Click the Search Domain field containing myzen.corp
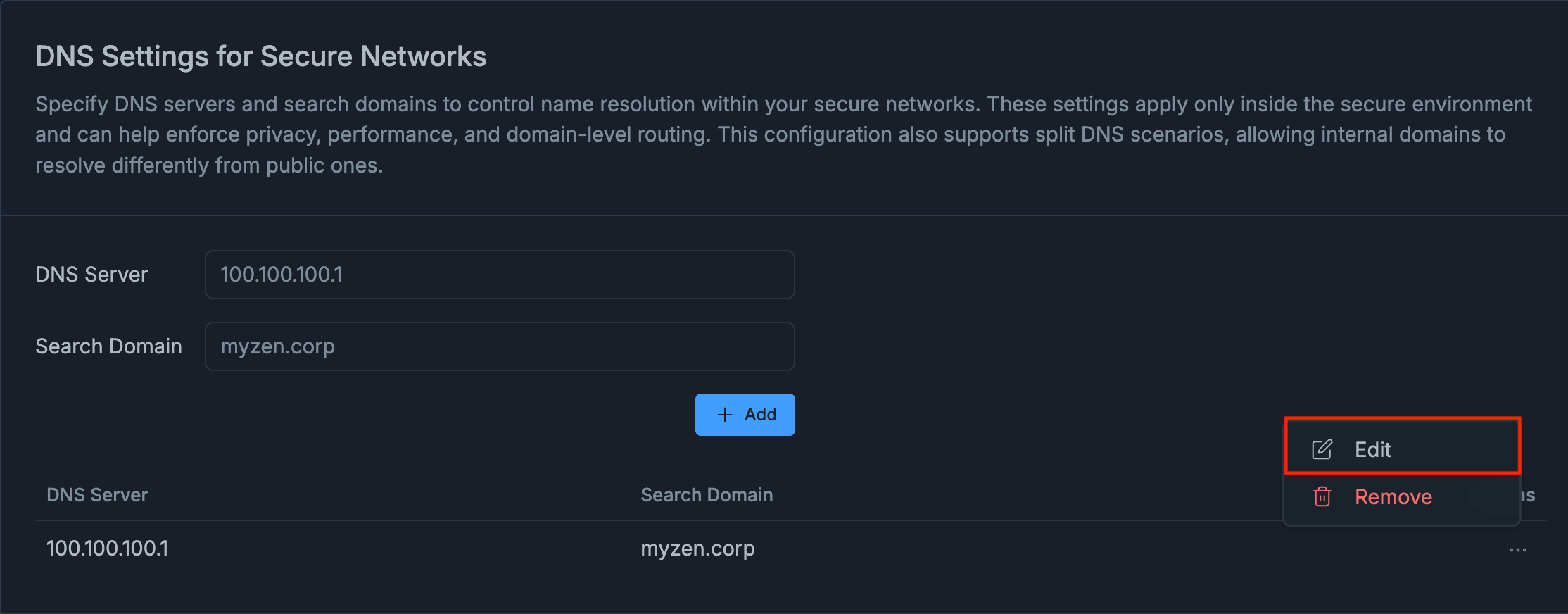Viewport: 1568px width, 614px height. pos(500,346)
